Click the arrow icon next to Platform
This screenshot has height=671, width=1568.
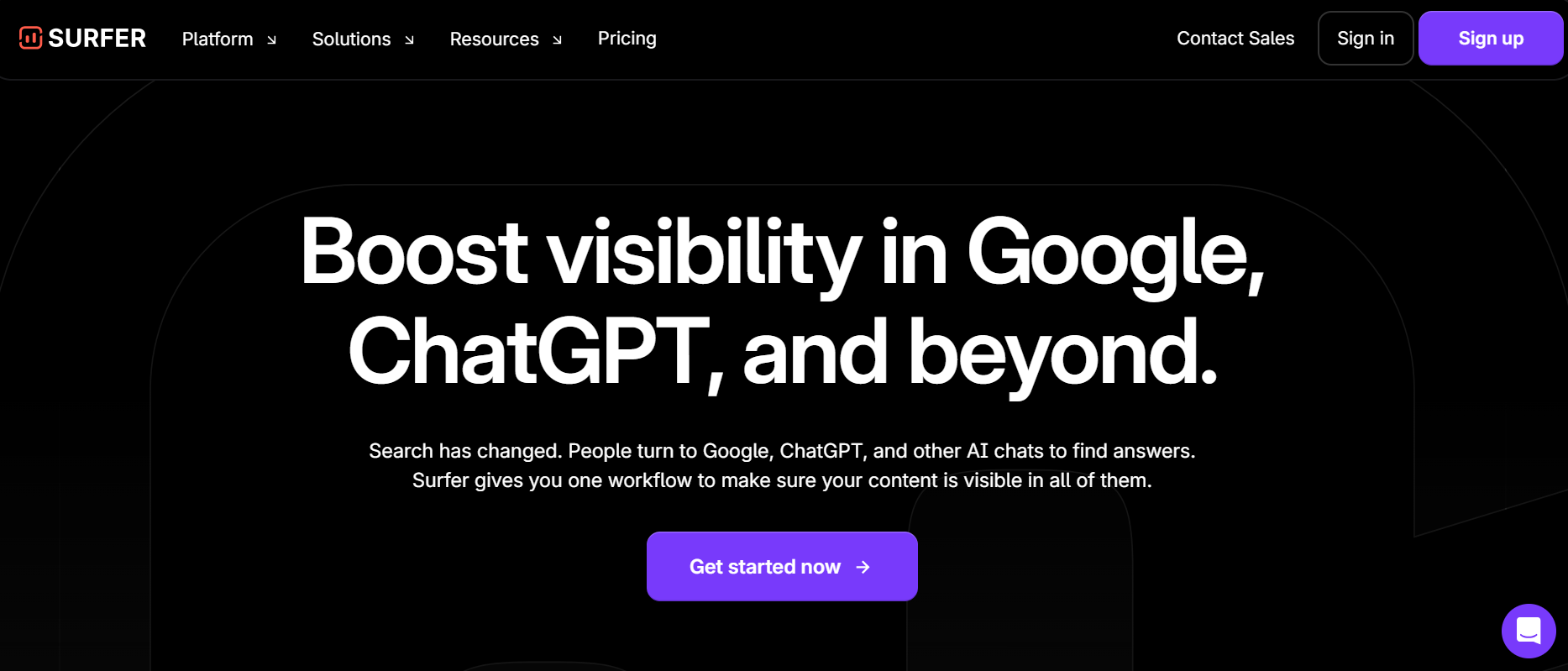click(271, 39)
